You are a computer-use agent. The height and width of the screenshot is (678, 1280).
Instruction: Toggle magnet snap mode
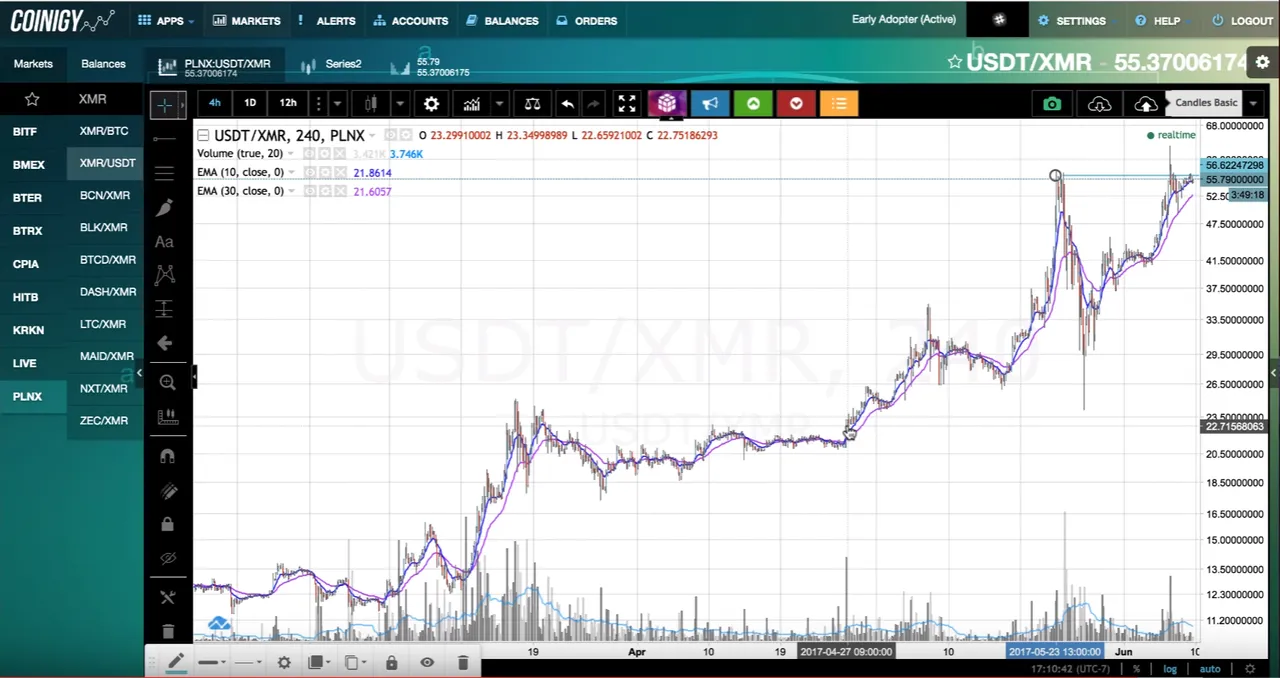tap(167, 456)
